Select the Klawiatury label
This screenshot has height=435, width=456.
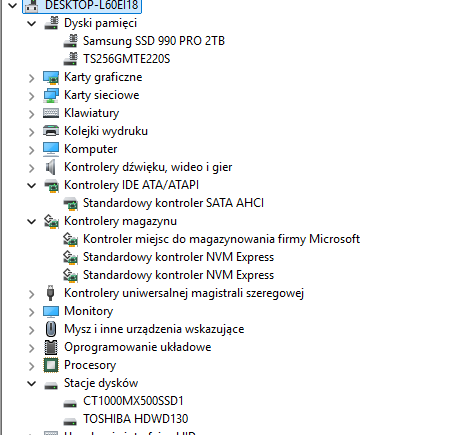point(91,113)
